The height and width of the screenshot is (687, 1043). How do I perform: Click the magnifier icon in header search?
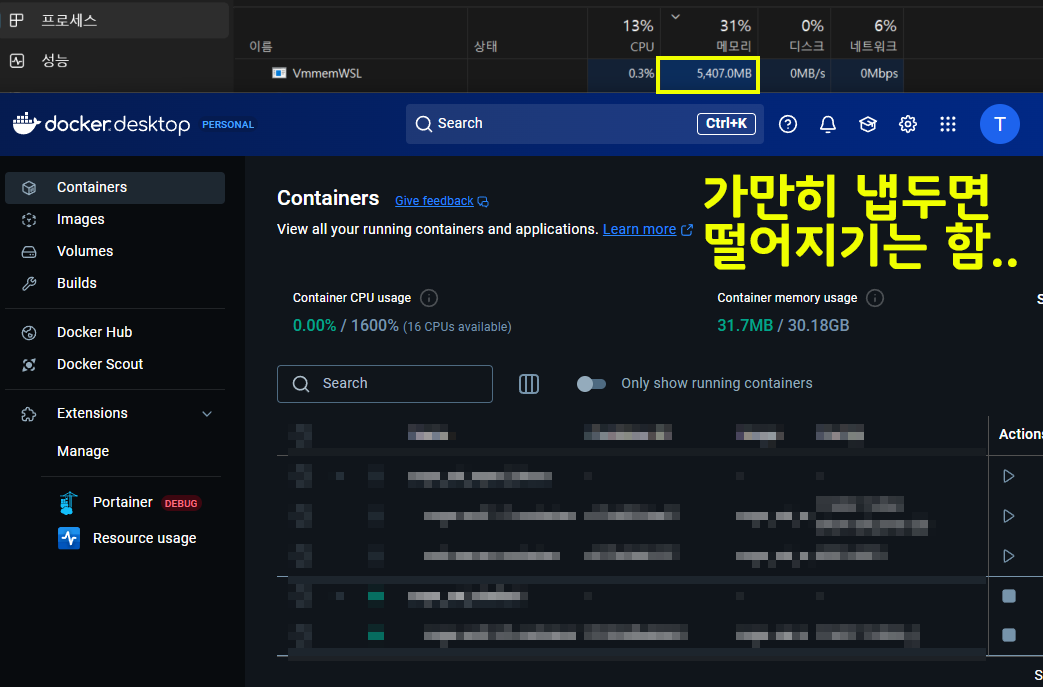[x=424, y=124]
